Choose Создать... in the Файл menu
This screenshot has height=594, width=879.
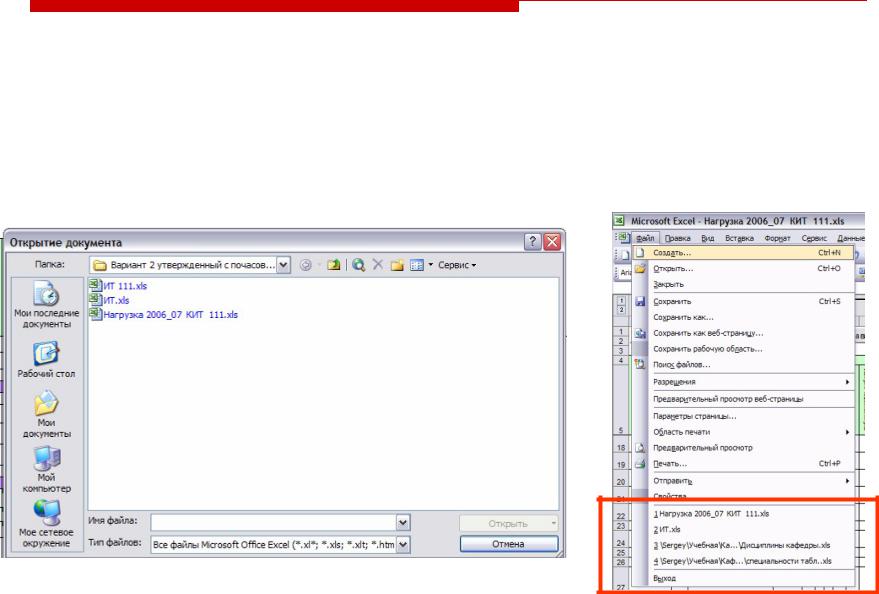pos(743,253)
